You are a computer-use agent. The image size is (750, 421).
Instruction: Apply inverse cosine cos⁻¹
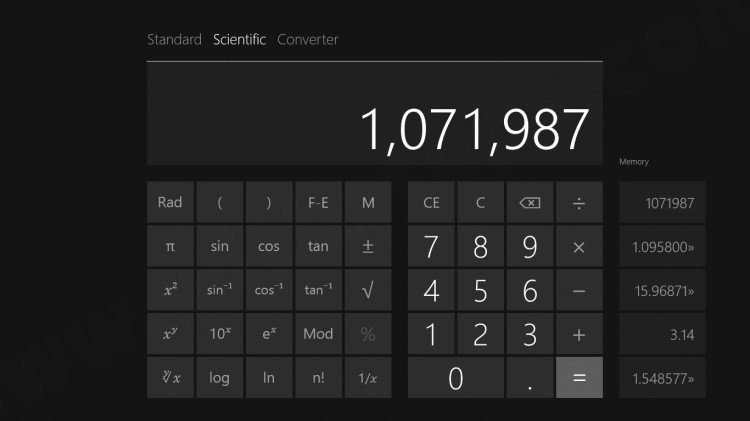(x=269, y=290)
